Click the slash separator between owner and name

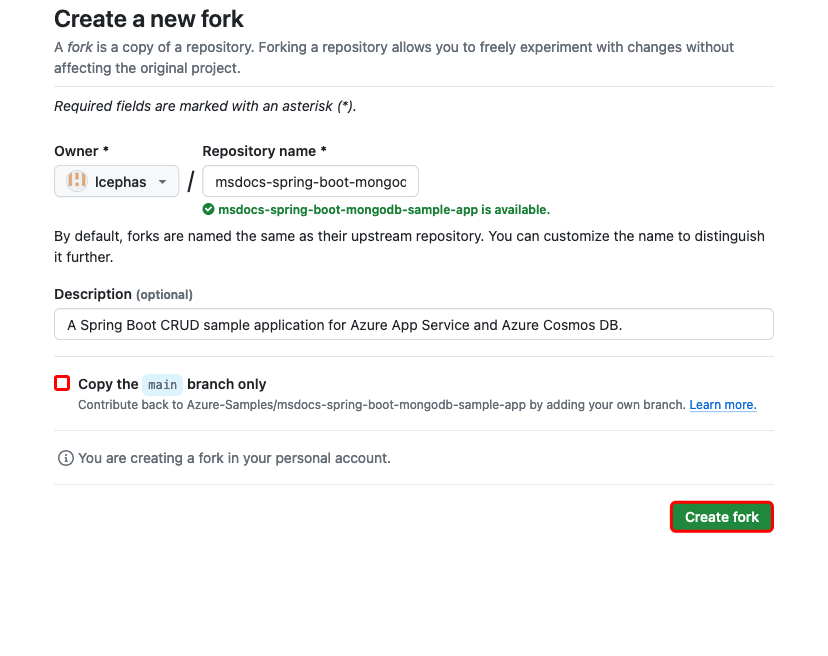click(191, 182)
